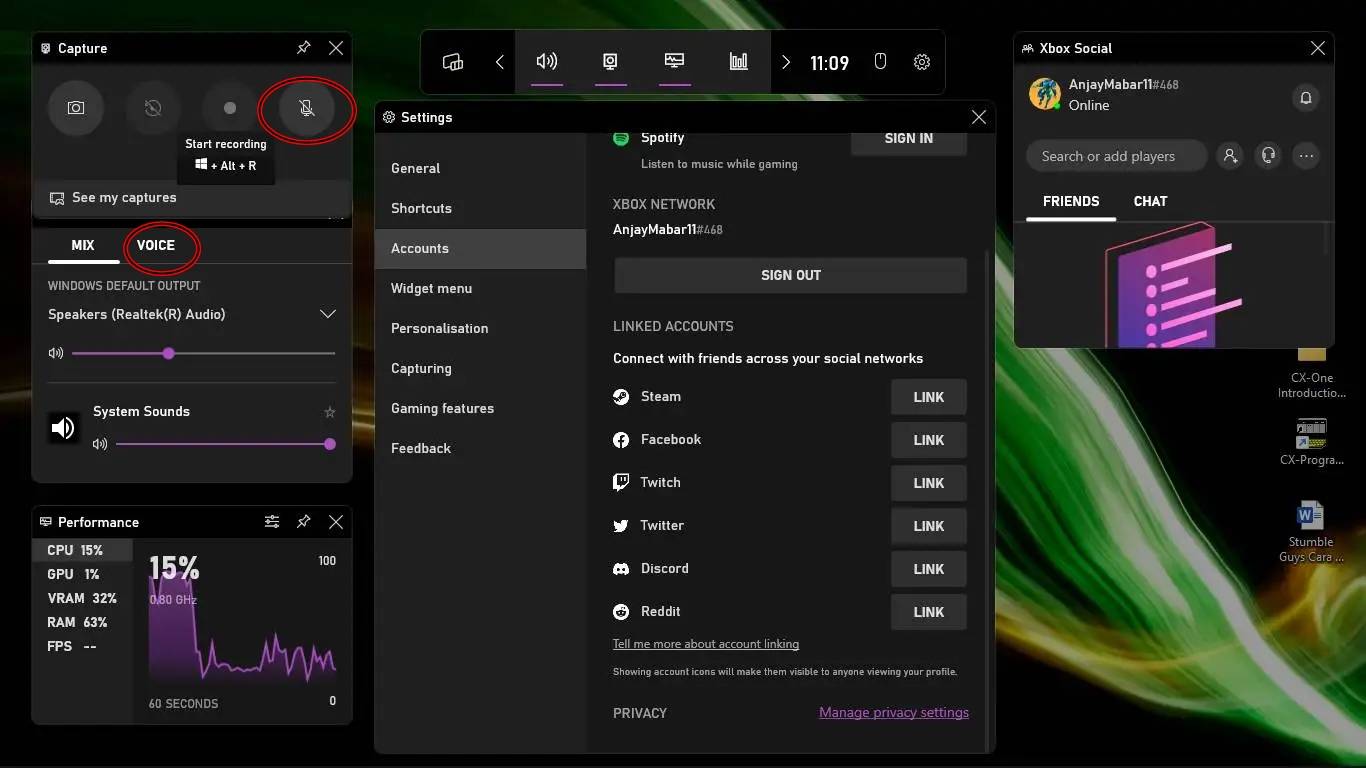This screenshot has height=768, width=1366.
Task: Click the record last 30 seconds icon
Action: pyautogui.click(x=153, y=108)
